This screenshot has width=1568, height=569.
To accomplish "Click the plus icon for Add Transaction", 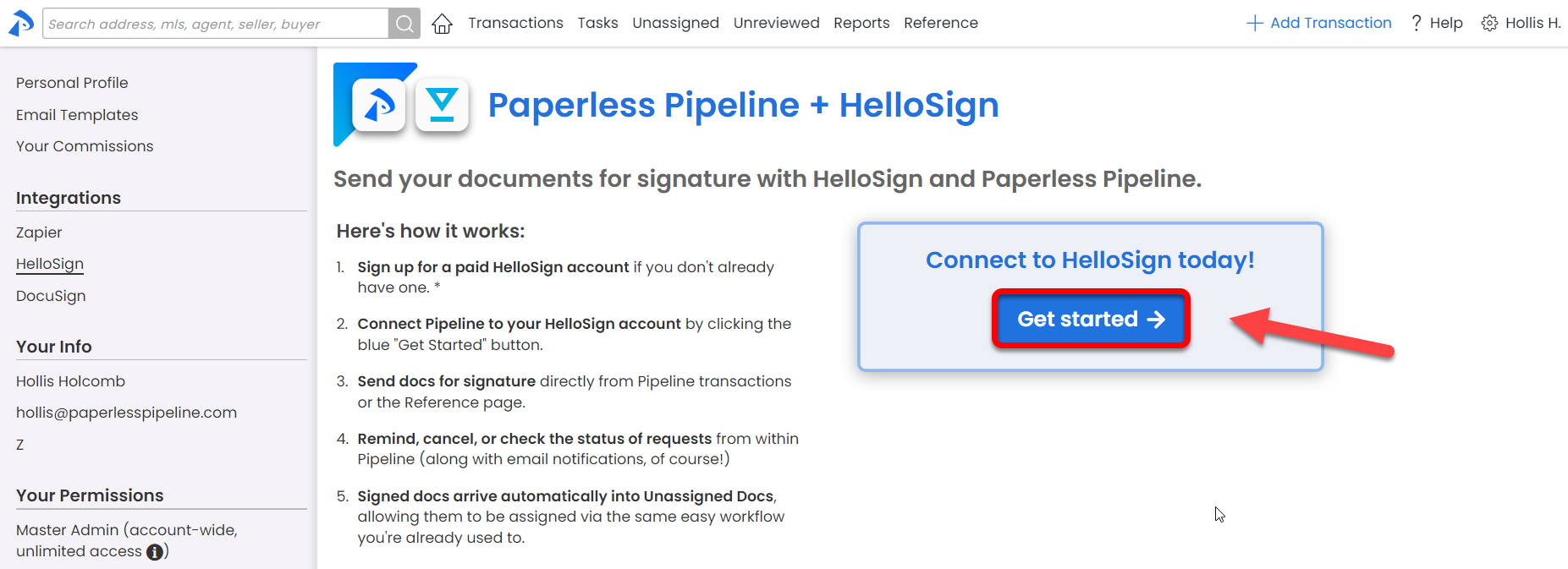I will point(1254,23).
